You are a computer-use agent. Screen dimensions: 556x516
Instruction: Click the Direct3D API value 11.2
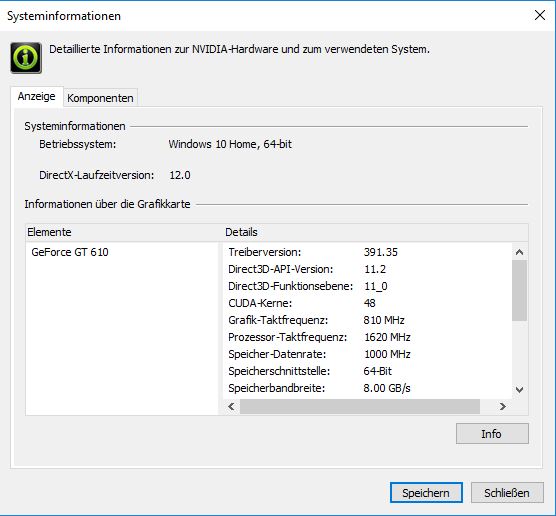tap(375, 269)
